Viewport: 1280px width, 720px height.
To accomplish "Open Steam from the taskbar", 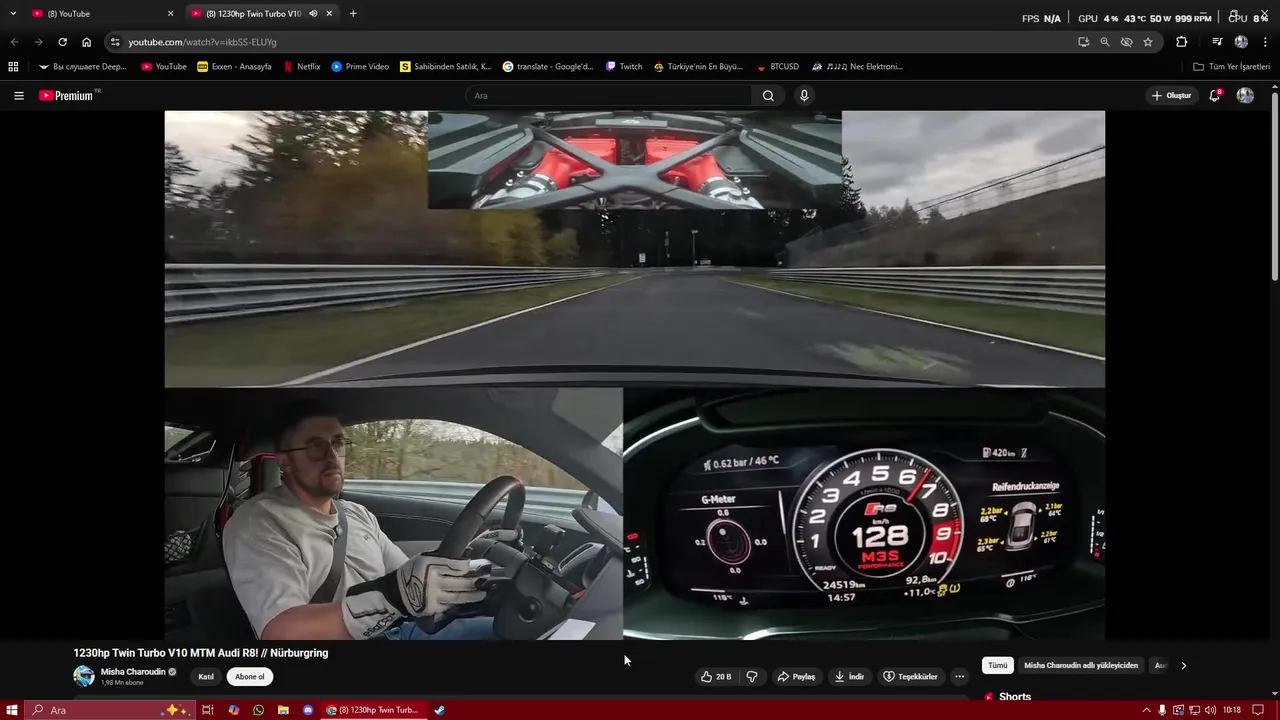I will 439,710.
